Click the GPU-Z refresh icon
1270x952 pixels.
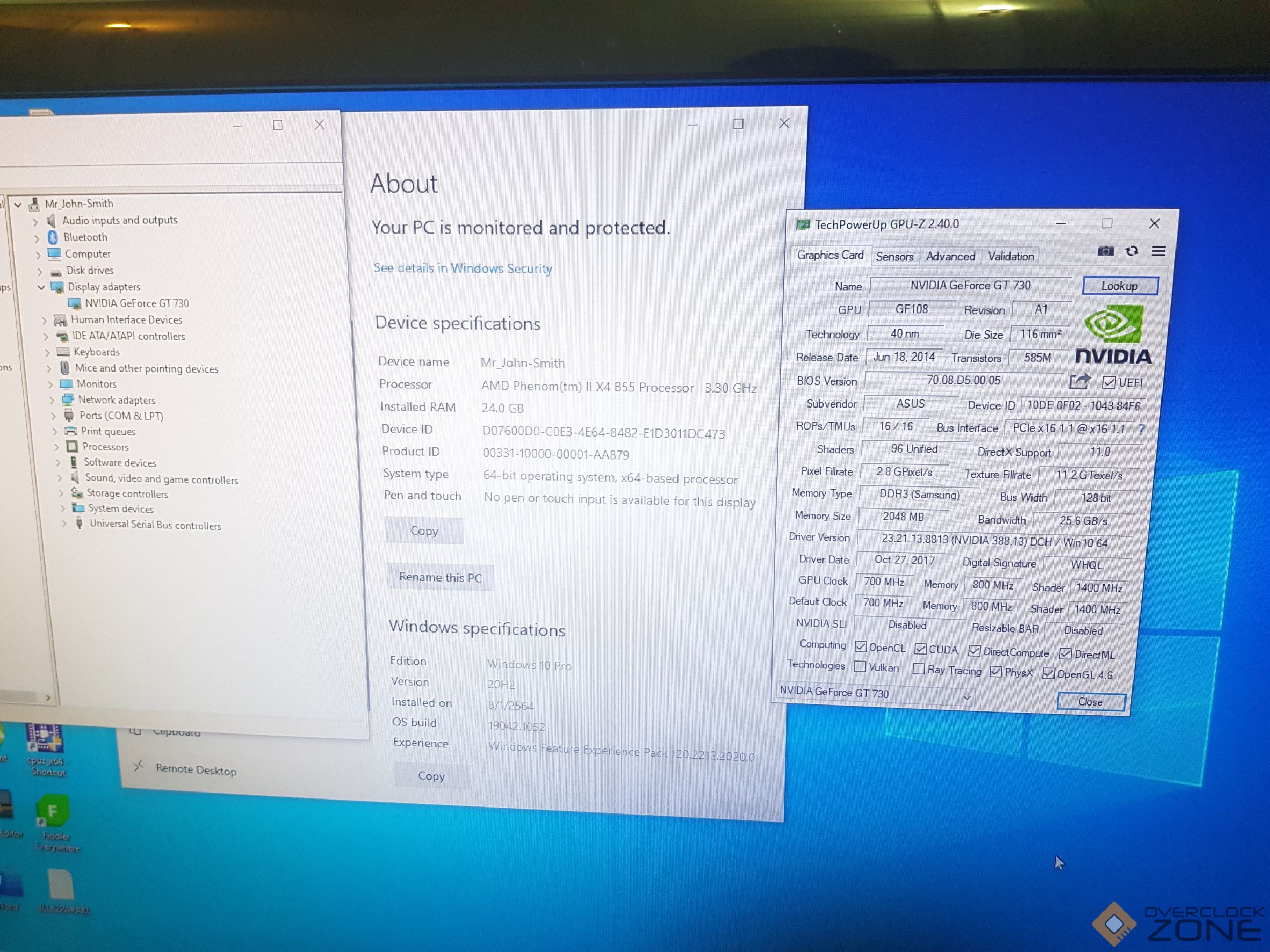point(1131,251)
